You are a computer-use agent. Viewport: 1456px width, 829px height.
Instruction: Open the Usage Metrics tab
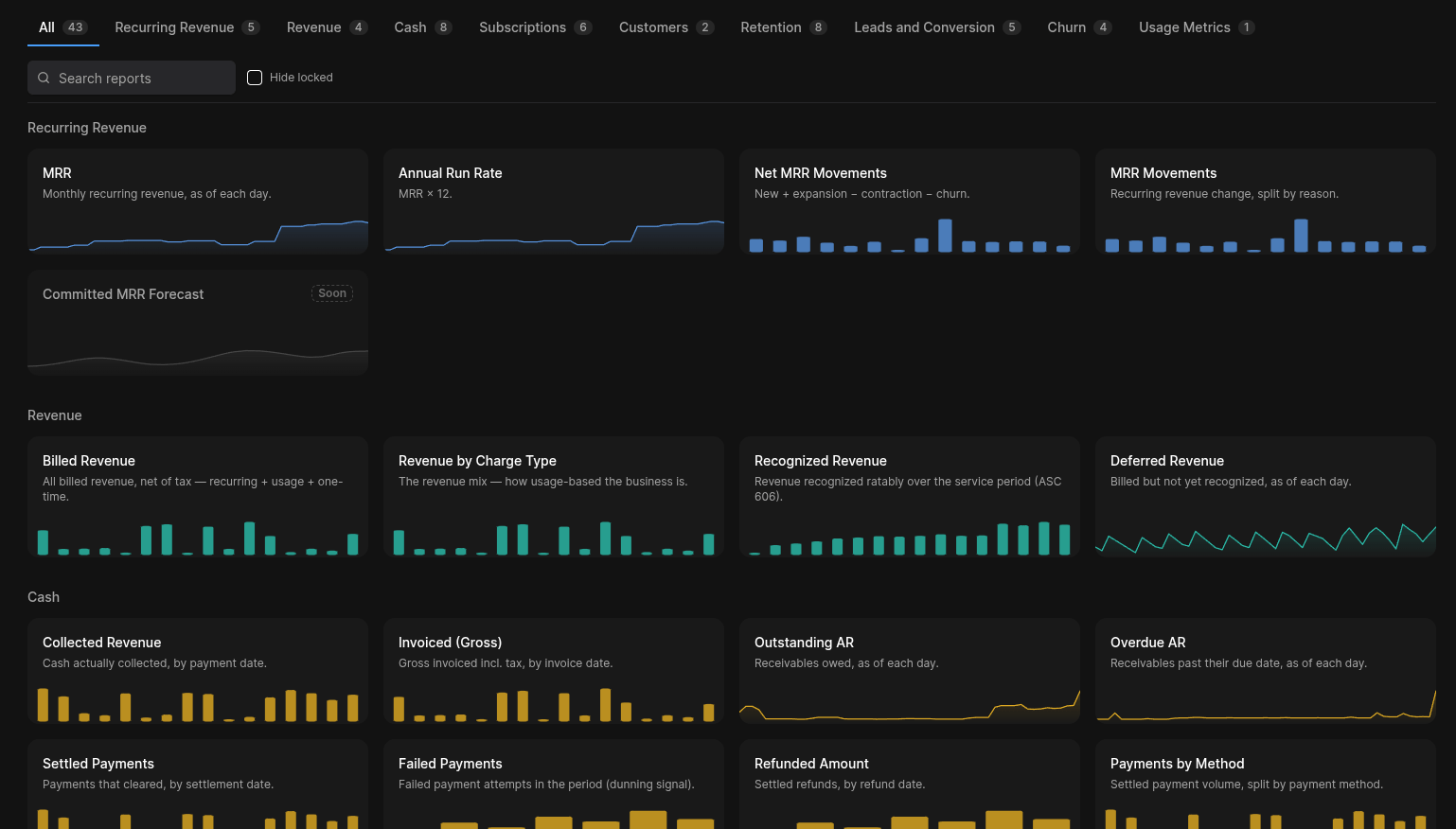tap(1197, 27)
